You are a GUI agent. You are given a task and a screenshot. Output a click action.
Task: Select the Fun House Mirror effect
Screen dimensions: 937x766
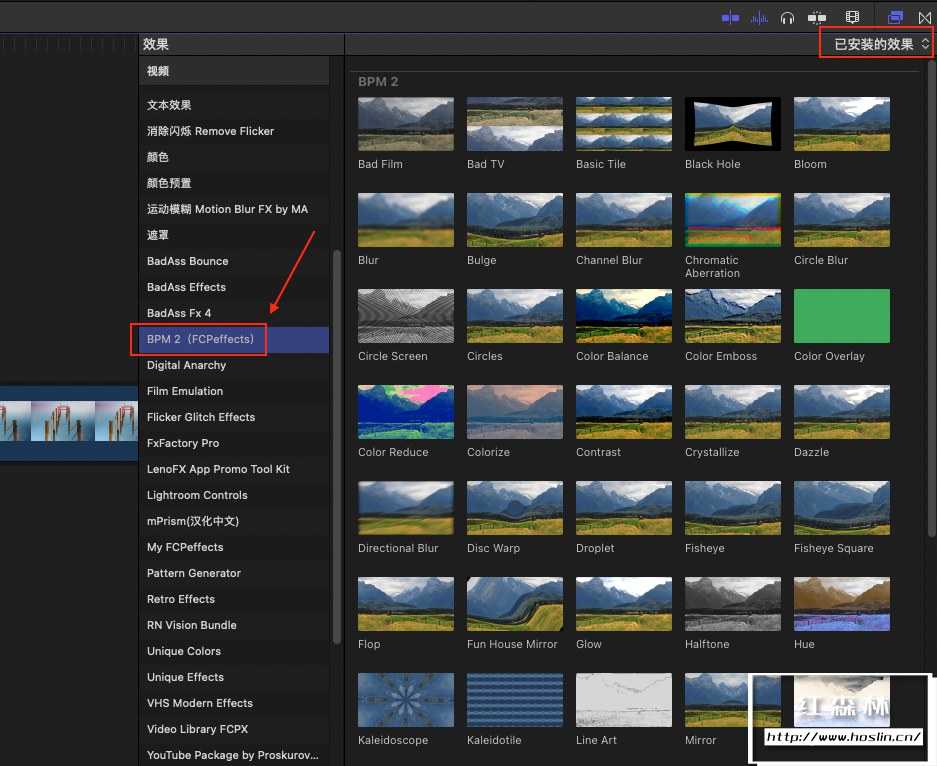(514, 604)
